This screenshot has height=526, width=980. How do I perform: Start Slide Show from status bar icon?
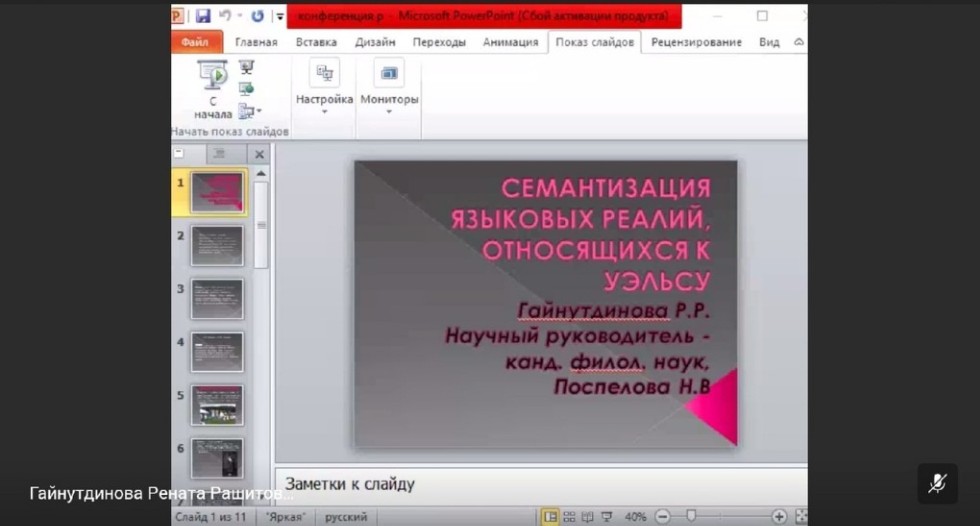(606, 517)
